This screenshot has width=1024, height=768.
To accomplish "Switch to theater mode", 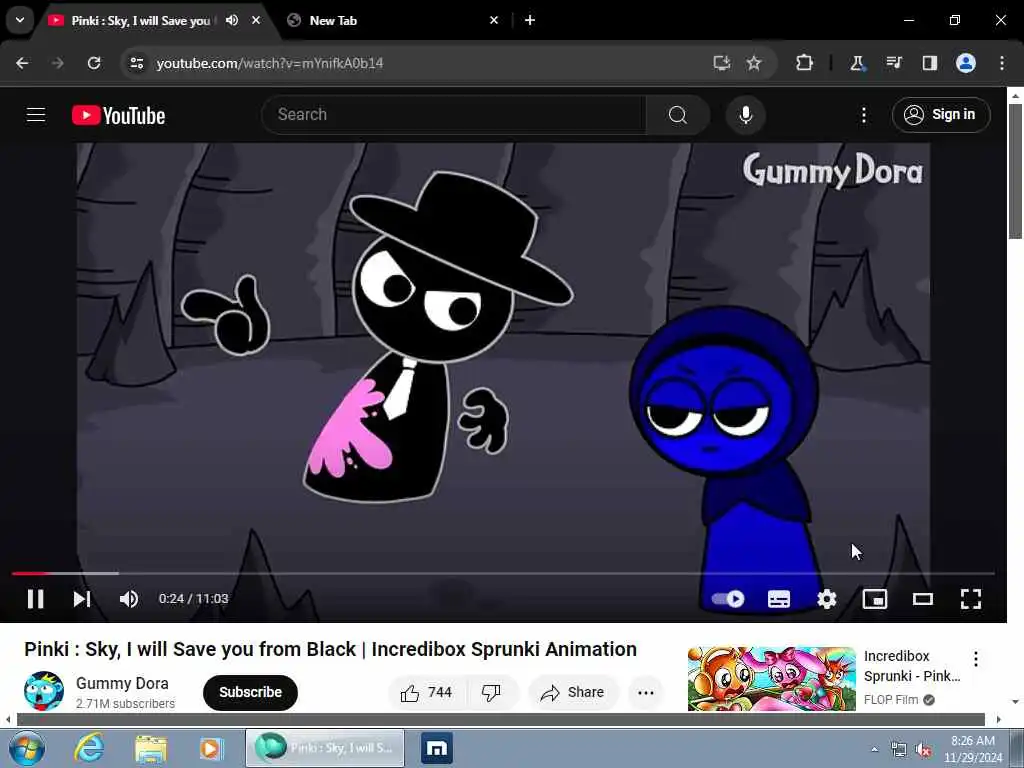I will [922, 599].
